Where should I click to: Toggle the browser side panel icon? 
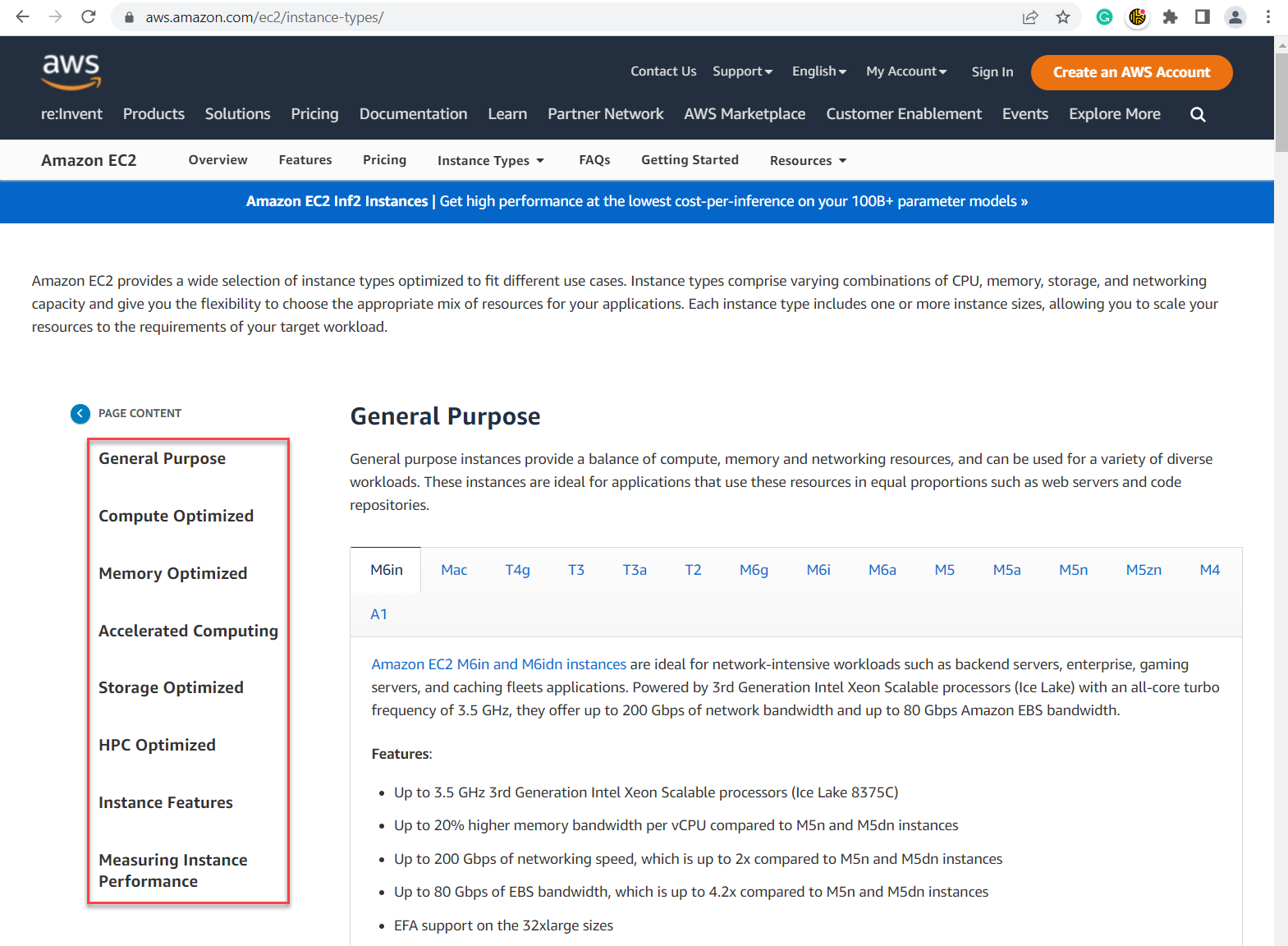(1203, 16)
